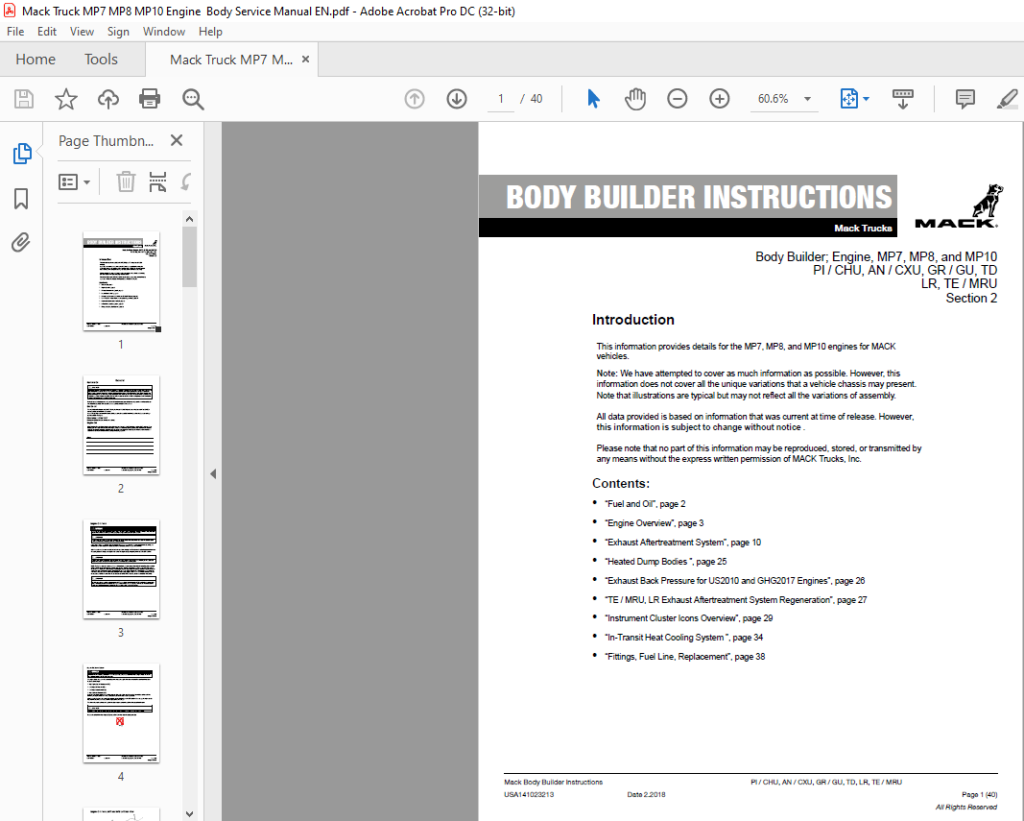Viewport: 1024px width, 821px height.
Task: Click the fit page tool icon
Action: point(848,99)
